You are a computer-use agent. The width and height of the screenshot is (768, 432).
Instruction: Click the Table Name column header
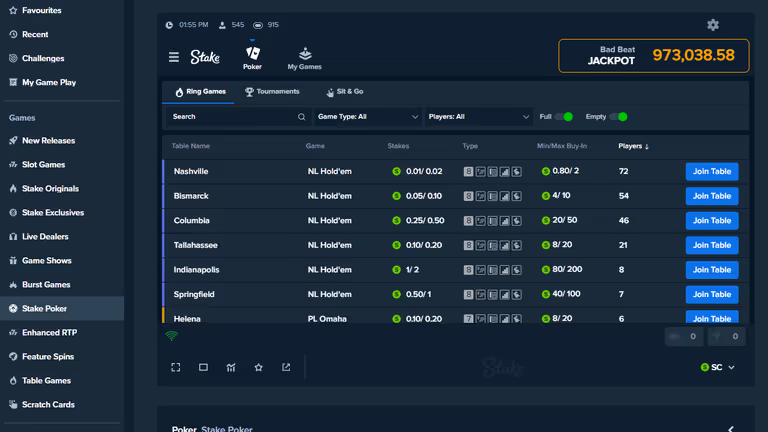coord(191,146)
